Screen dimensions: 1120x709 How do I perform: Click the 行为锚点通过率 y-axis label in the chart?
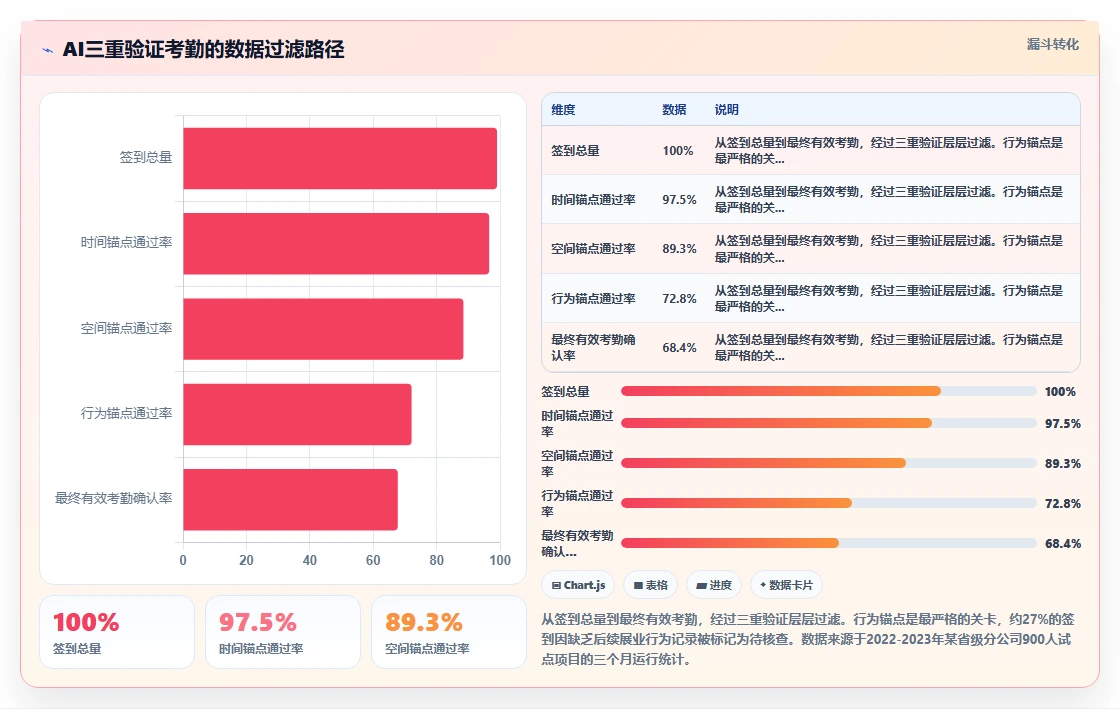[x=126, y=413]
